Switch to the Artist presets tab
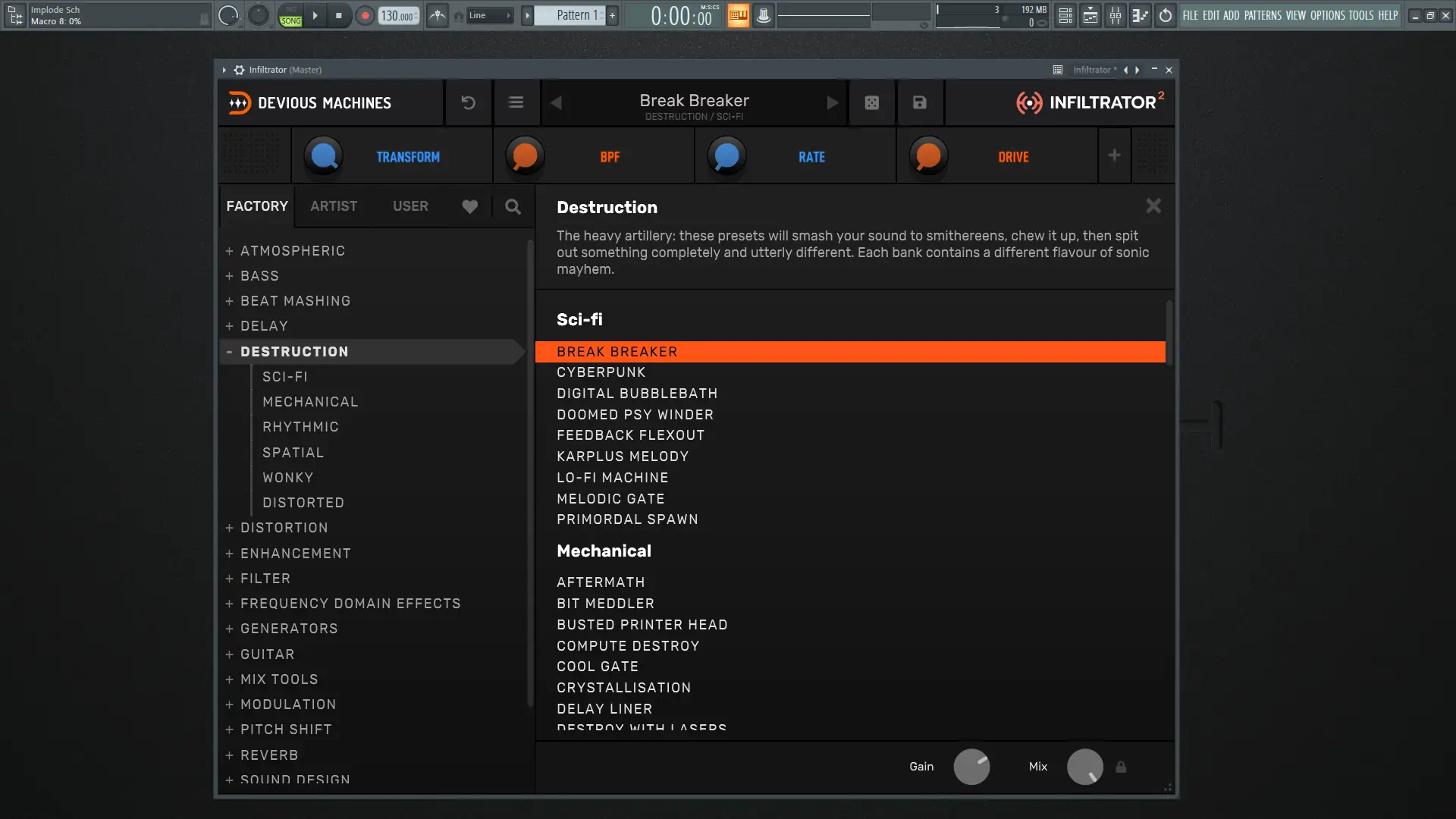The height and width of the screenshot is (819, 1456). tap(333, 206)
